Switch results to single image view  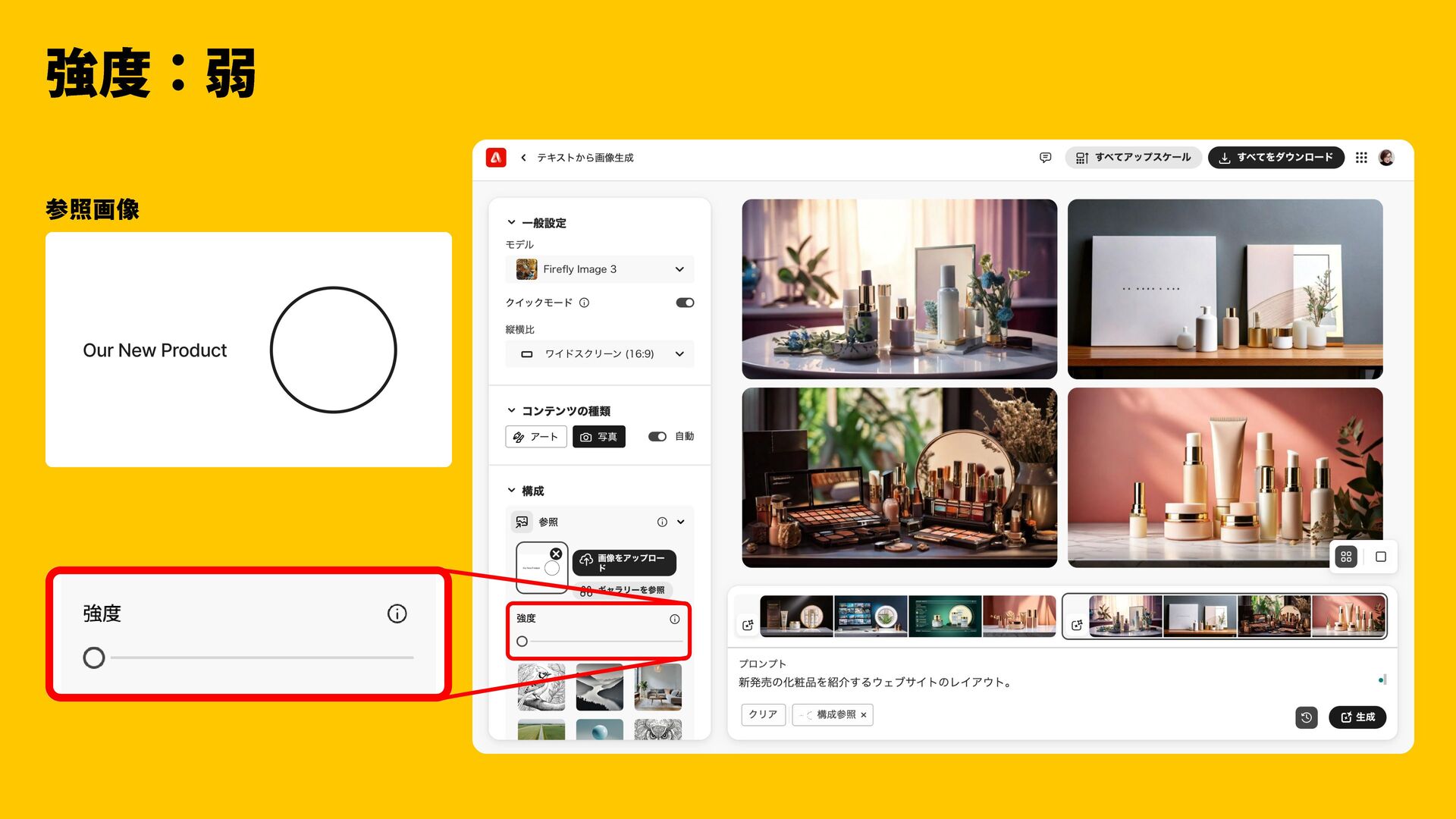pyautogui.click(x=1380, y=557)
